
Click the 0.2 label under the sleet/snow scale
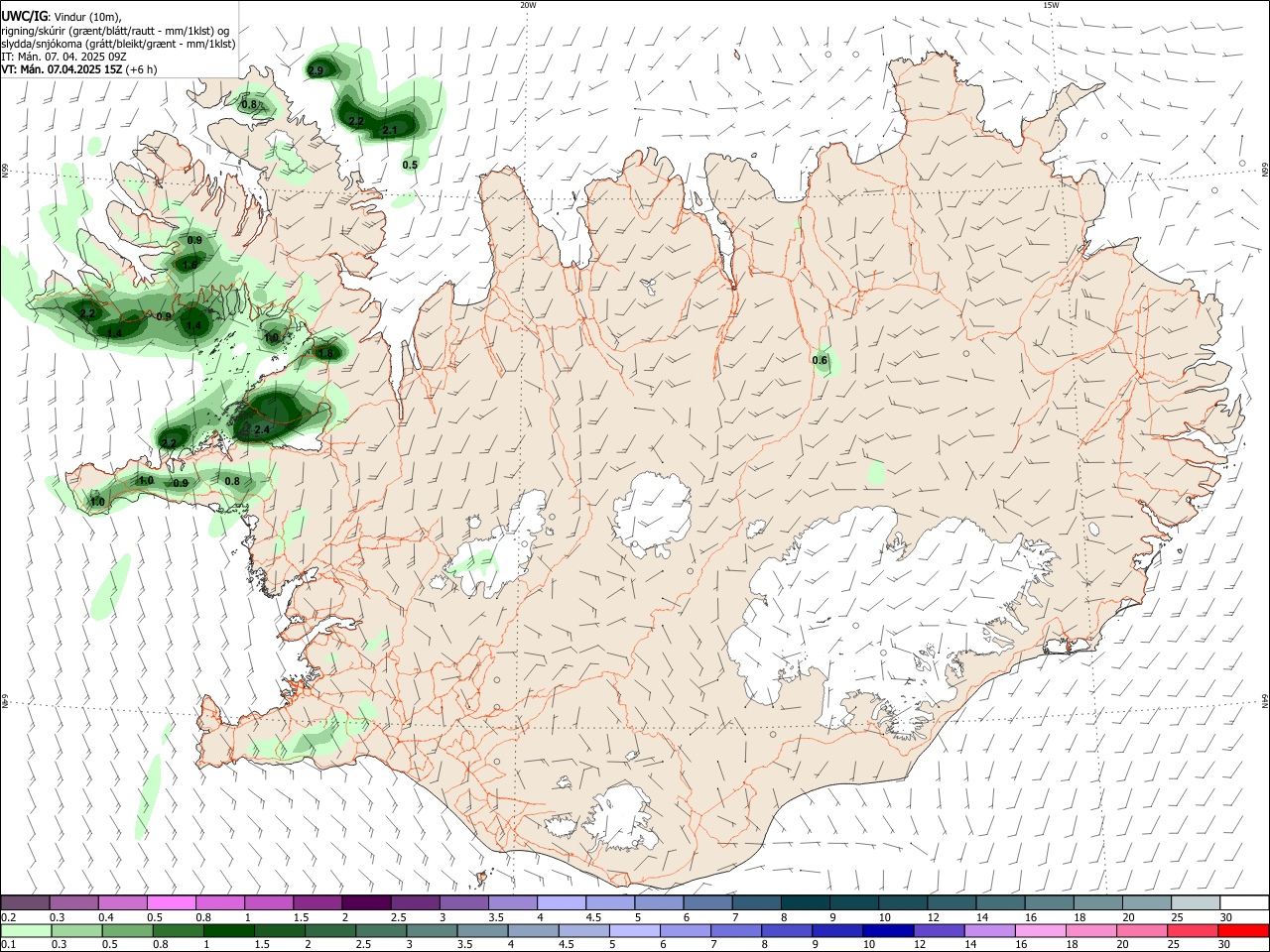[x=8, y=916]
